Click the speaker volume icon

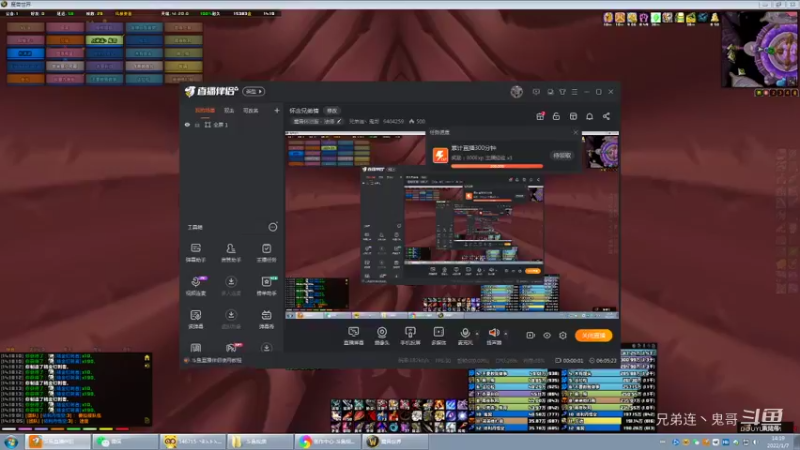point(494,335)
